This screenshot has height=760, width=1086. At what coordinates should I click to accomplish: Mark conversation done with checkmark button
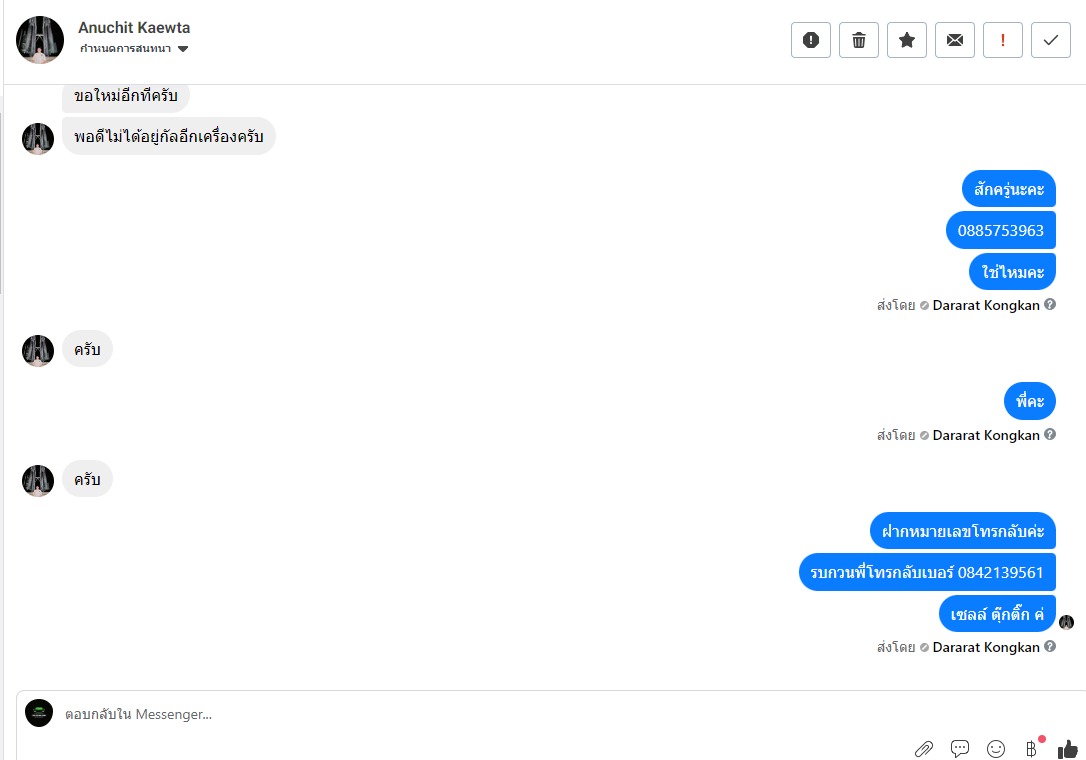click(x=1051, y=40)
